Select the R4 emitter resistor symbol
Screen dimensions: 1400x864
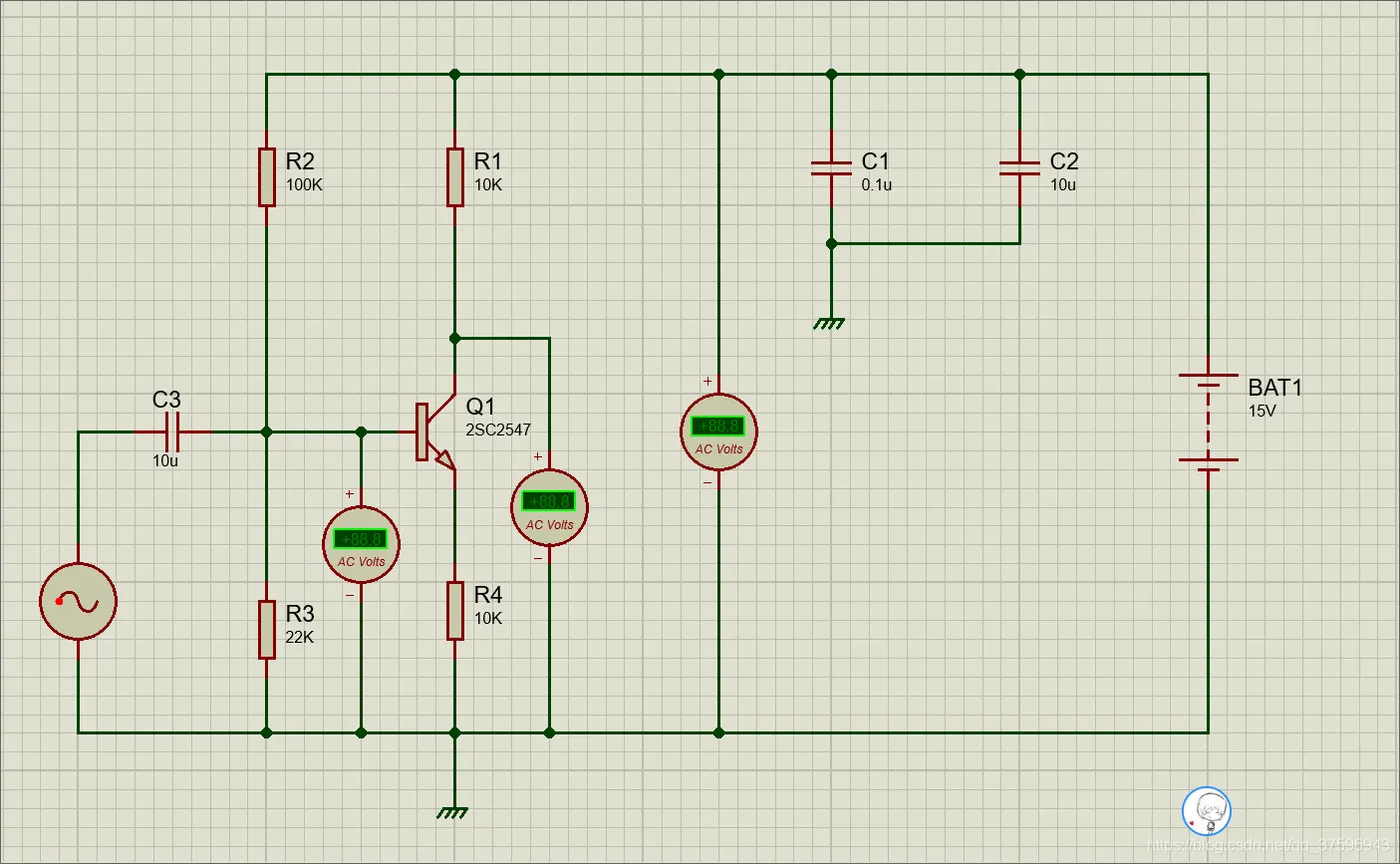455,610
